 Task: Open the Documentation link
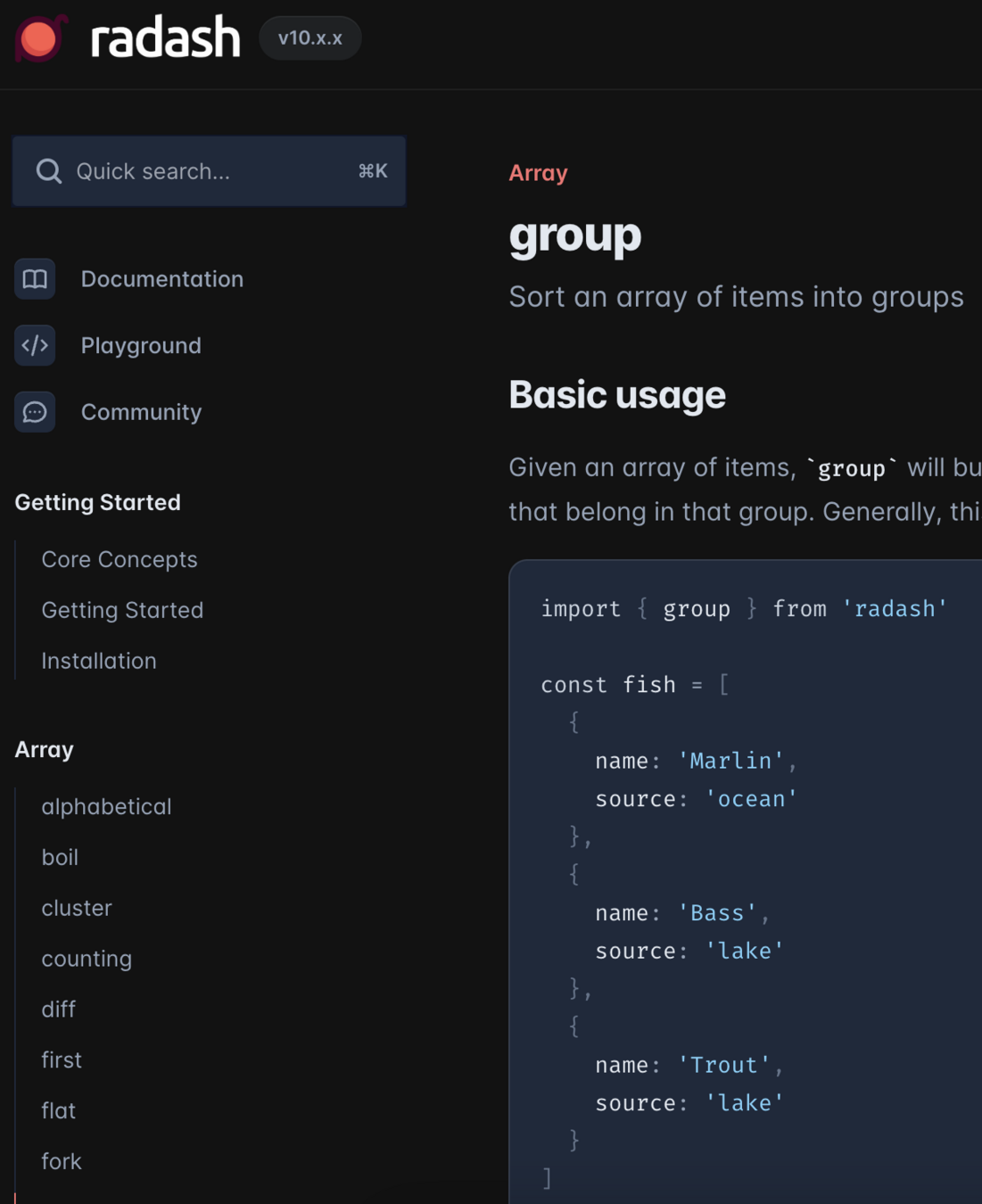[x=161, y=279]
